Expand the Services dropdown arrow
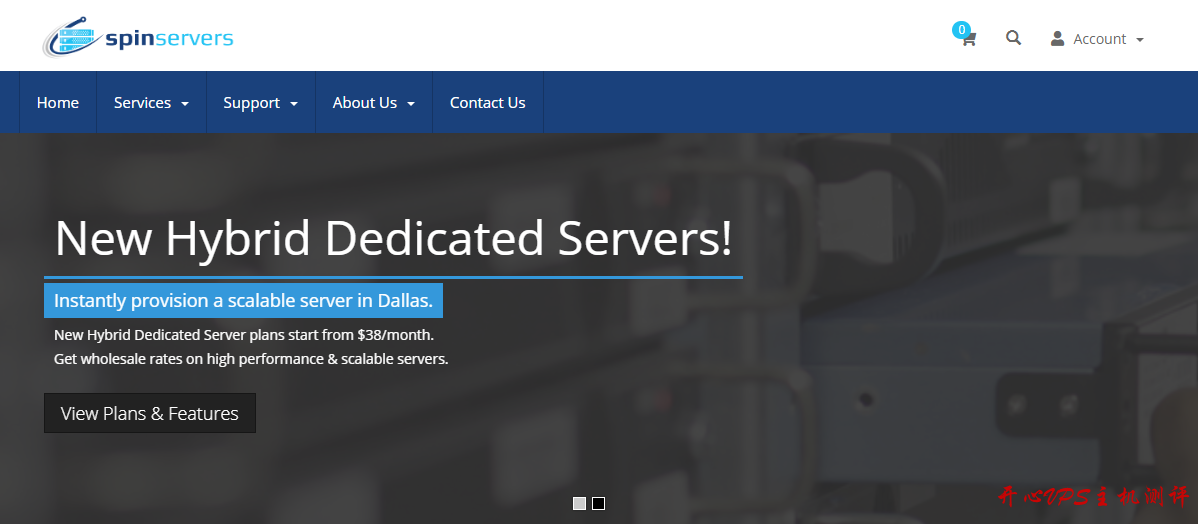The height and width of the screenshot is (524, 1198). click(x=185, y=104)
